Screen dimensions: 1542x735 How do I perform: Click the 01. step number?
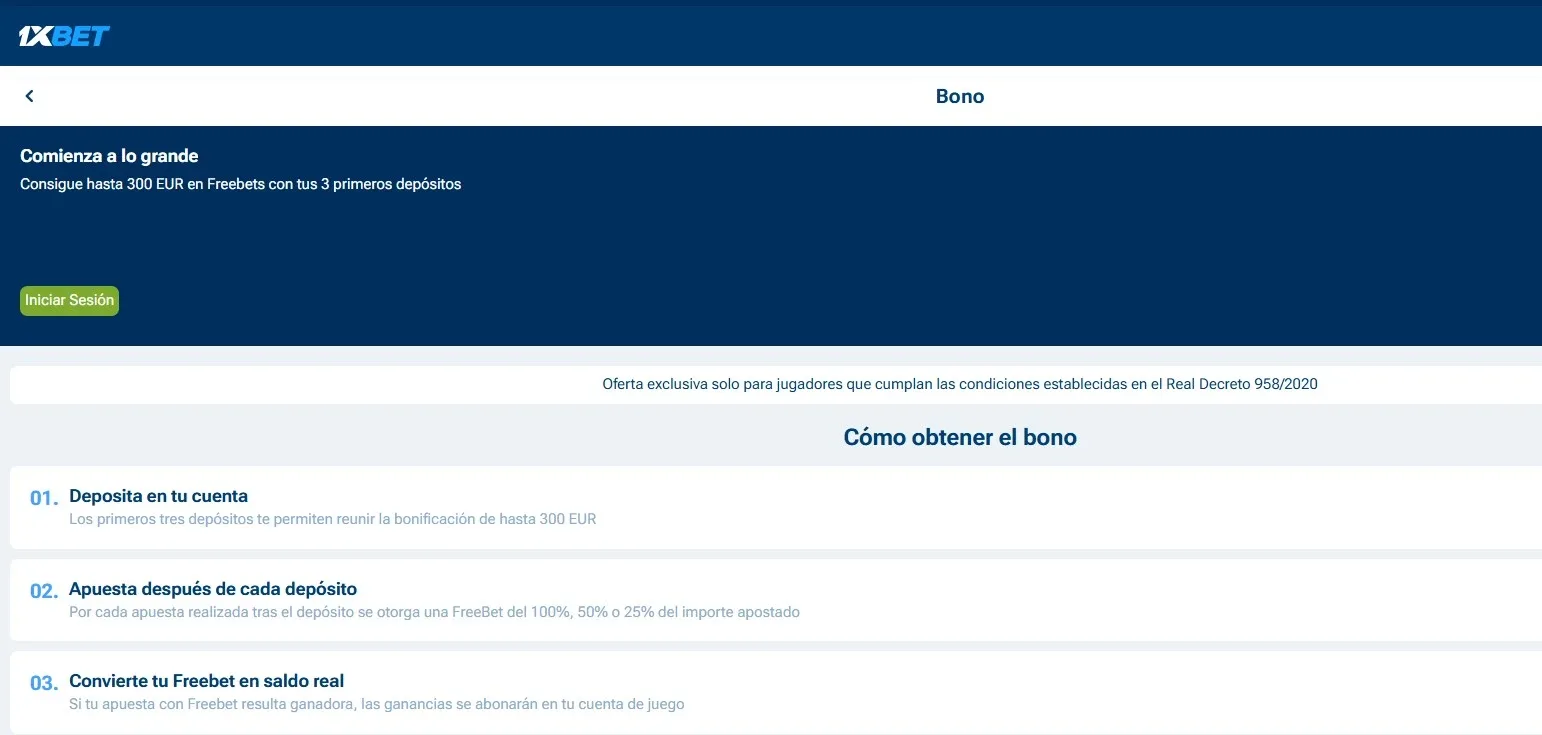44,498
